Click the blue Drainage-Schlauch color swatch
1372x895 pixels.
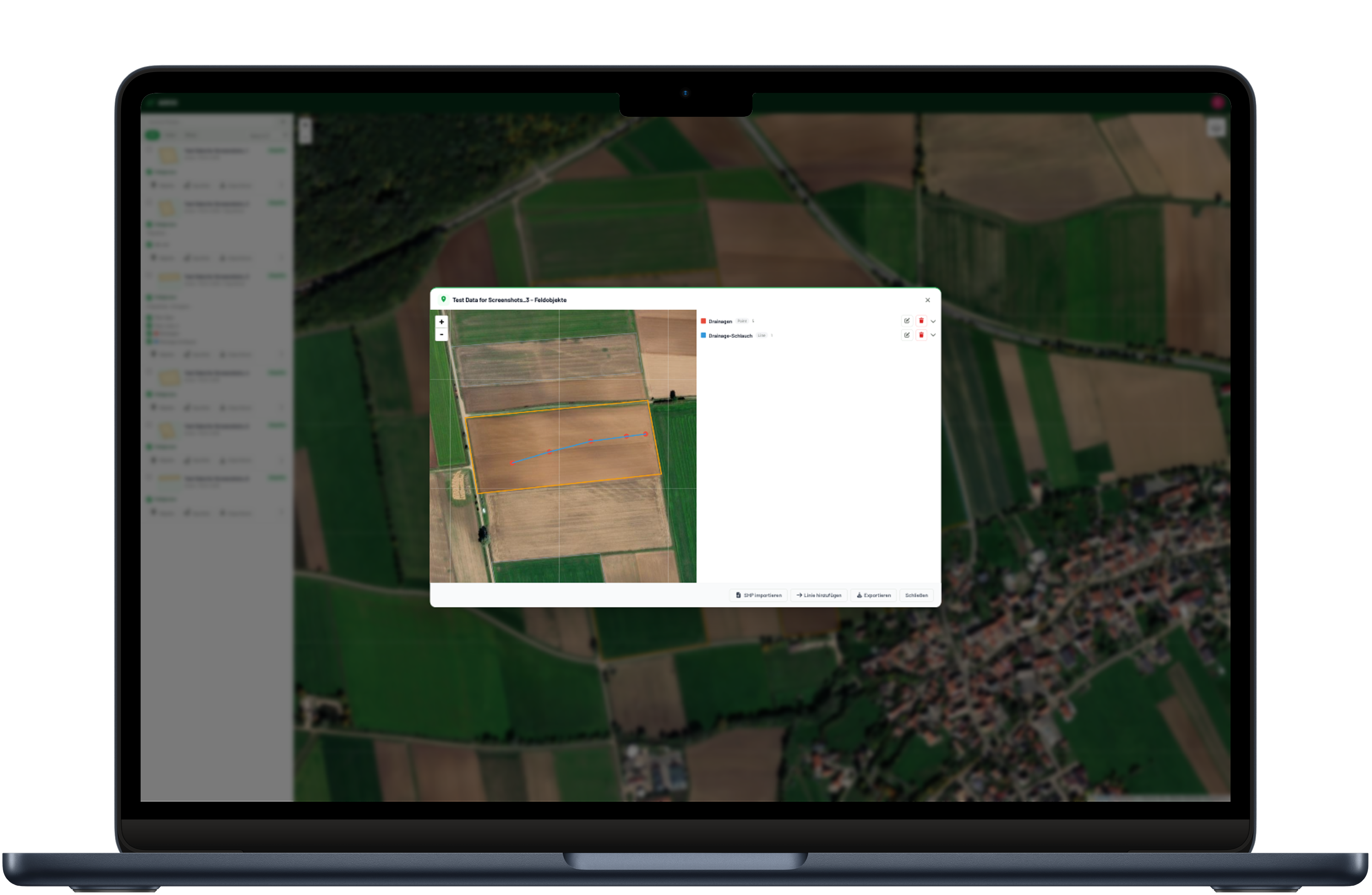coord(703,335)
